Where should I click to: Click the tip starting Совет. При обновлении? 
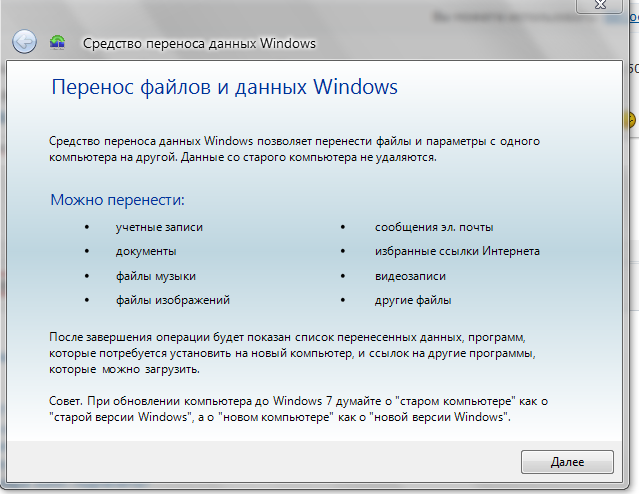pos(298,409)
